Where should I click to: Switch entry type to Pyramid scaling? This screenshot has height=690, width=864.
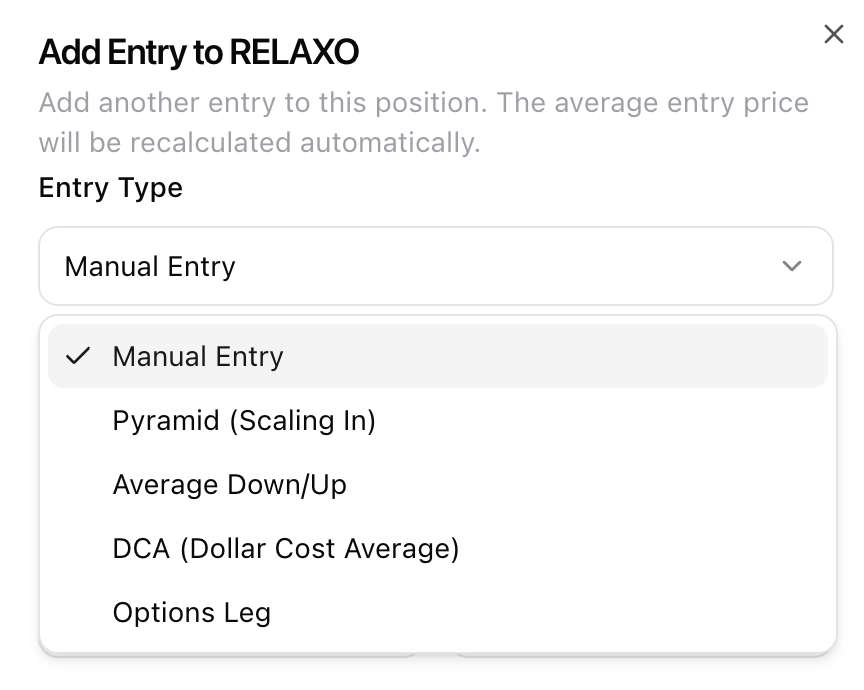(438, 421)
